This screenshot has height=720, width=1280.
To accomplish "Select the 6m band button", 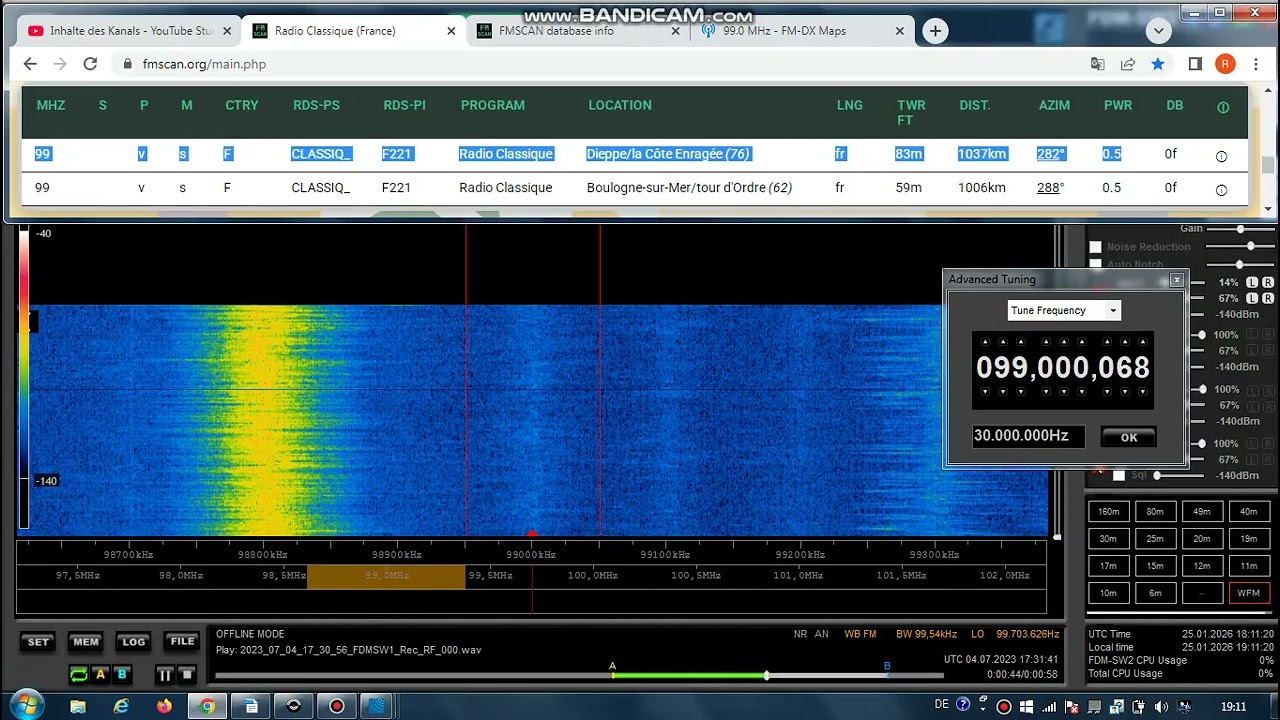I will click(x=1155, y=593).
